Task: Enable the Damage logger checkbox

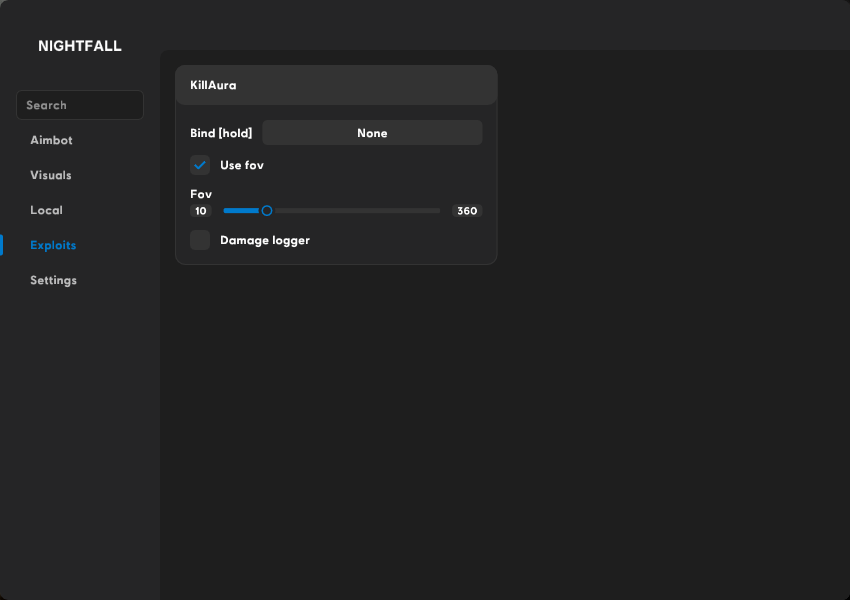Action: point(200,240)
